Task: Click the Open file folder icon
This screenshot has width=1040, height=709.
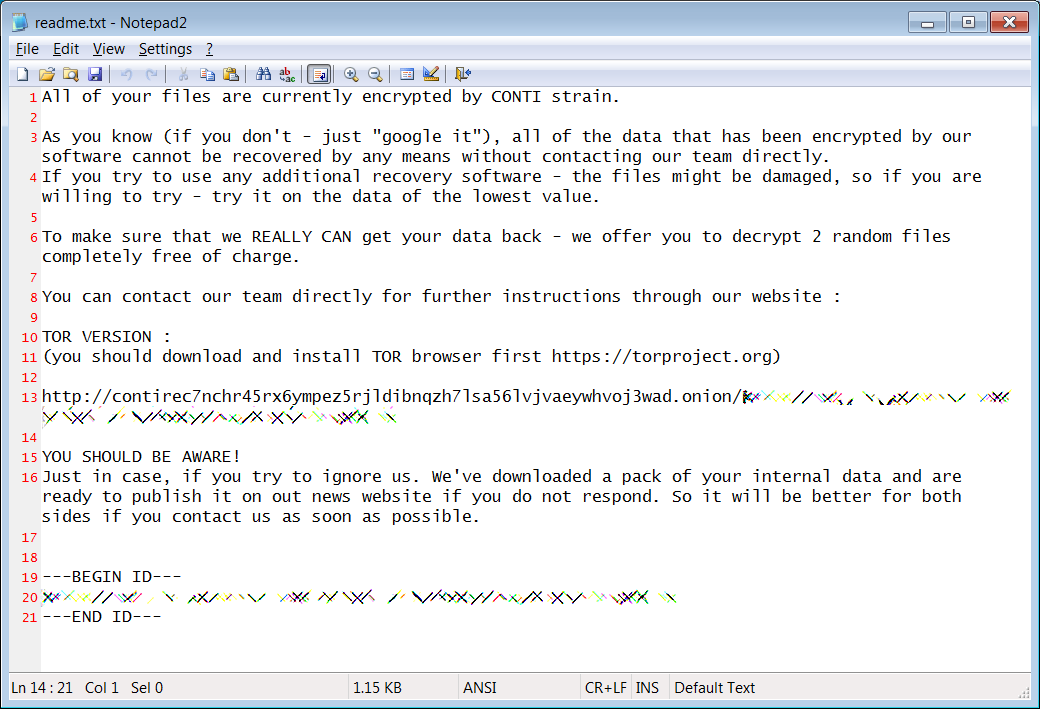Action: pos(46,74)
